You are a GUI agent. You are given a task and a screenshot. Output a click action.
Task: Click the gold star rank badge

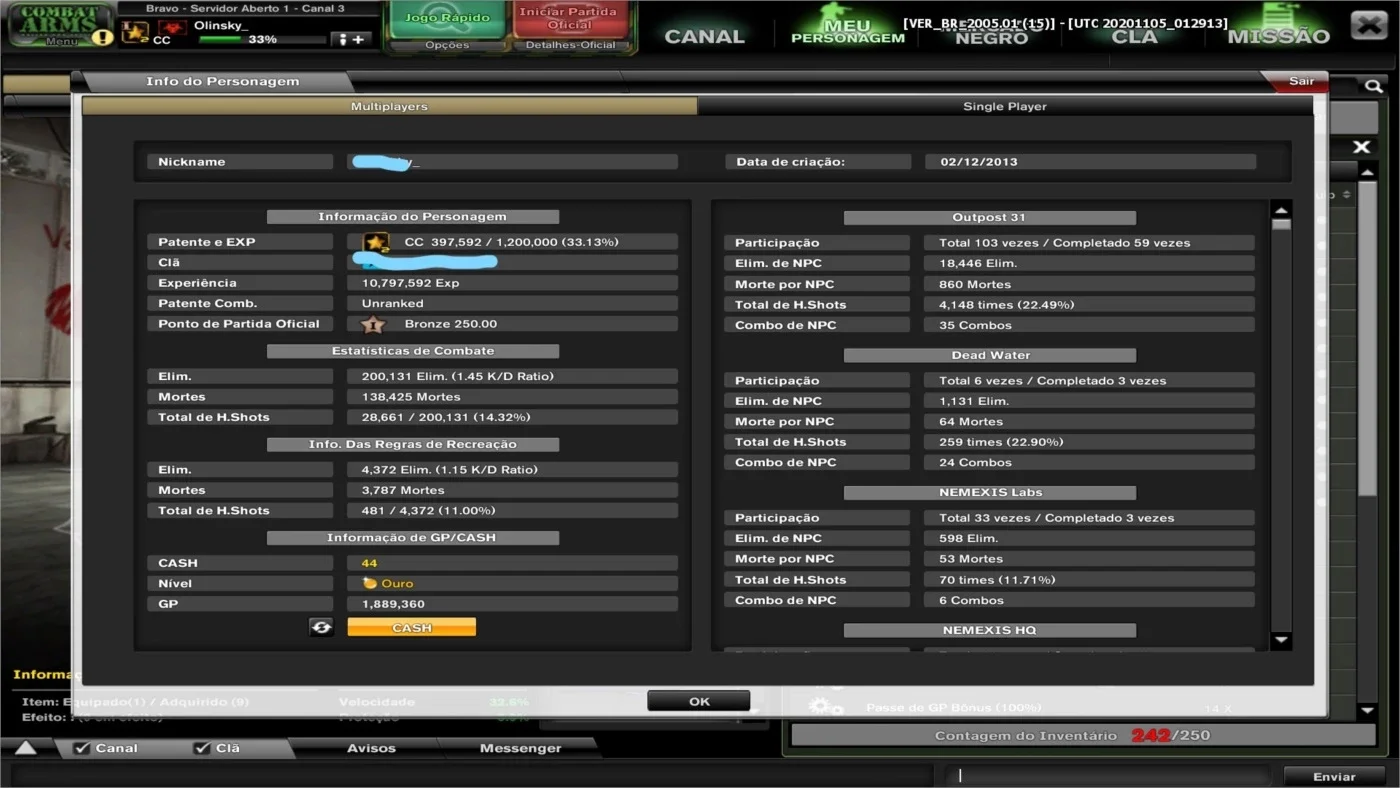point(376,242)
